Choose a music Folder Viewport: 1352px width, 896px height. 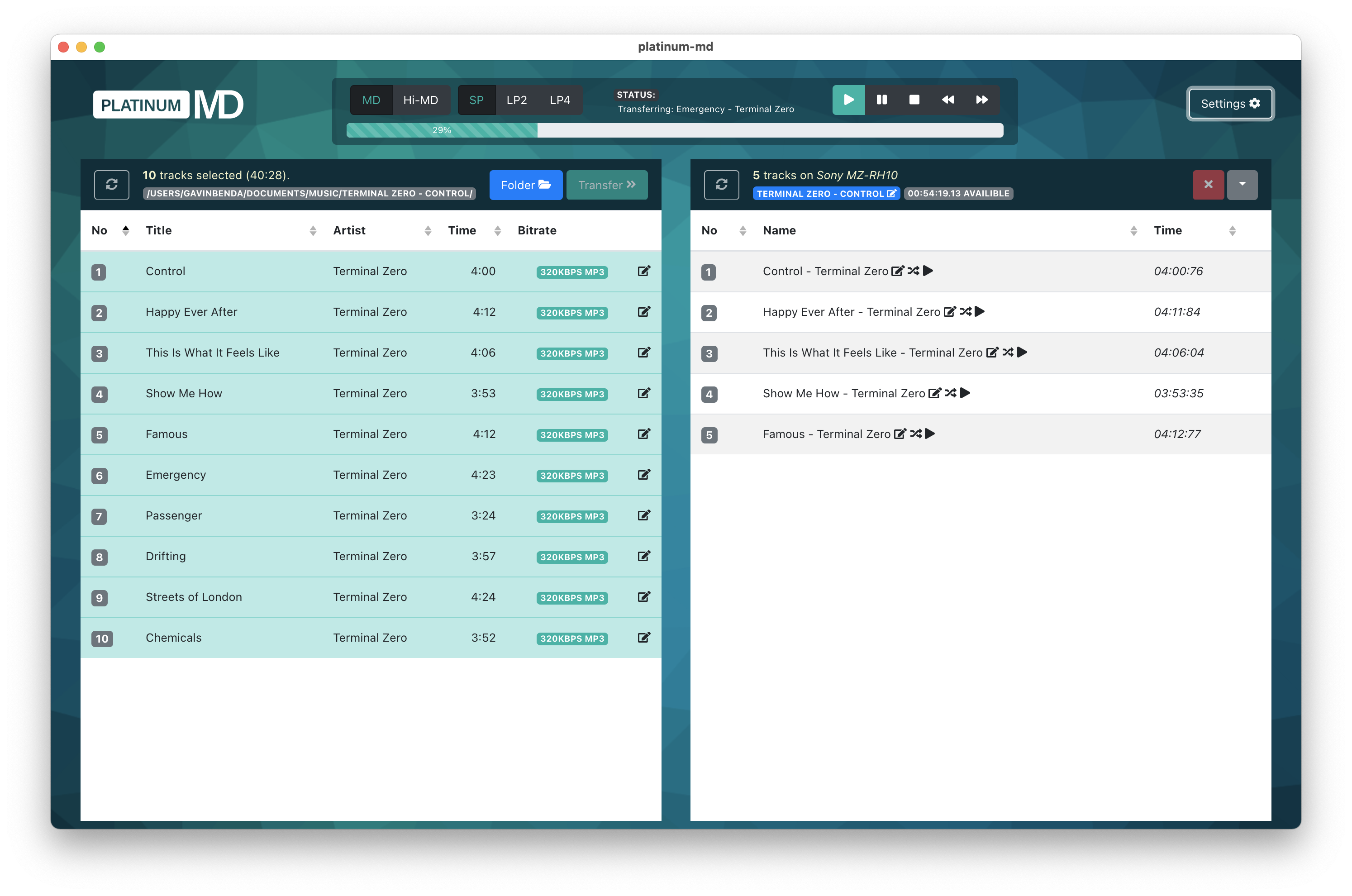525,185
